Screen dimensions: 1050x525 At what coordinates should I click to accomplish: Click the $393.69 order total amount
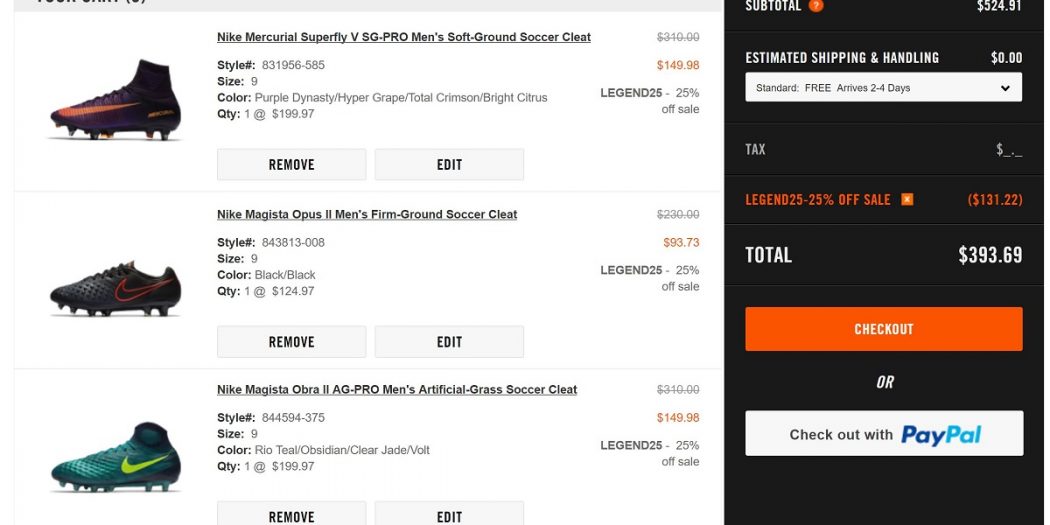pyautogui.click(x=989, y=255)
